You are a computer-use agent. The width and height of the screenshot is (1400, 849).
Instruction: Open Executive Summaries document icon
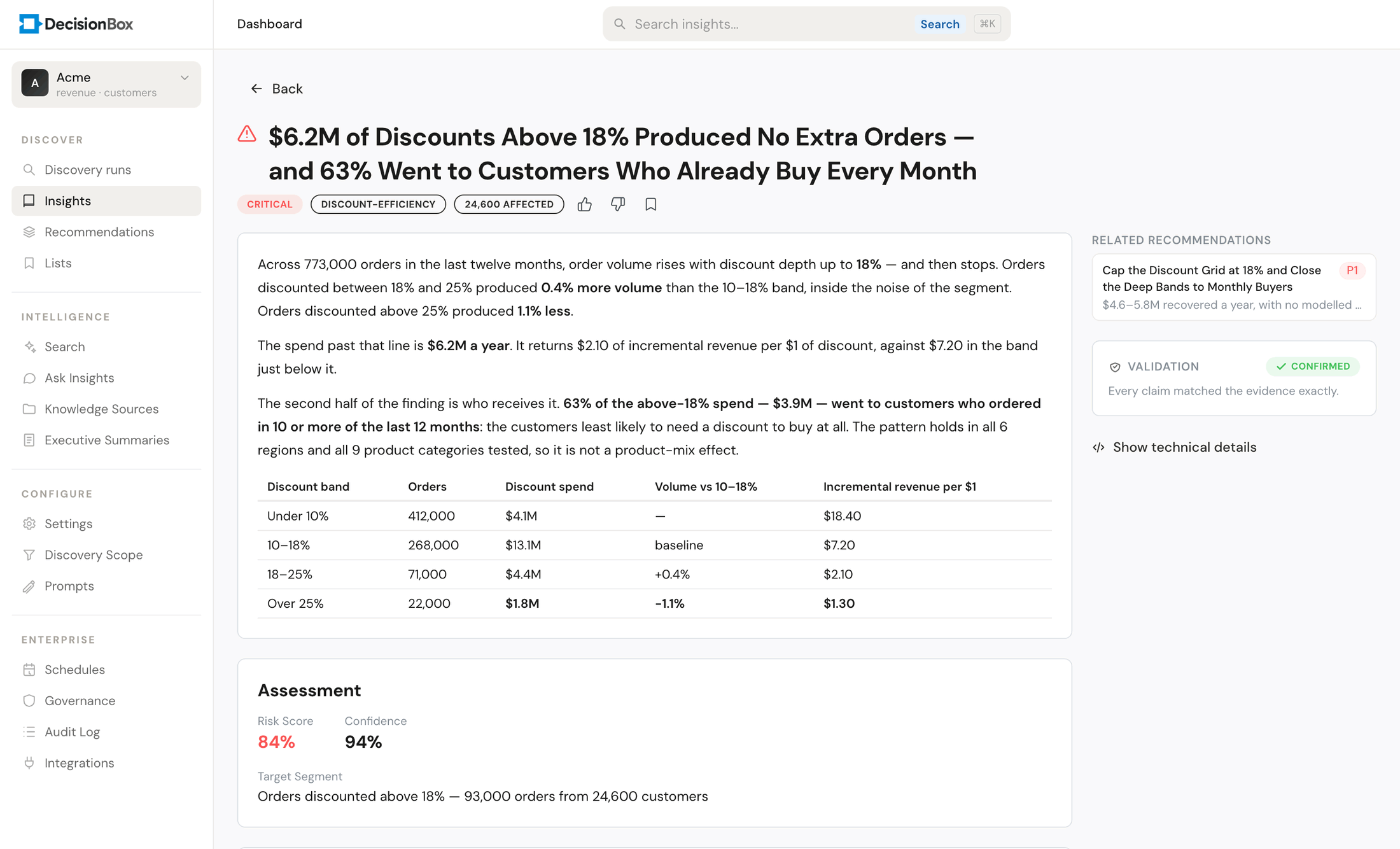coord(29,440)
